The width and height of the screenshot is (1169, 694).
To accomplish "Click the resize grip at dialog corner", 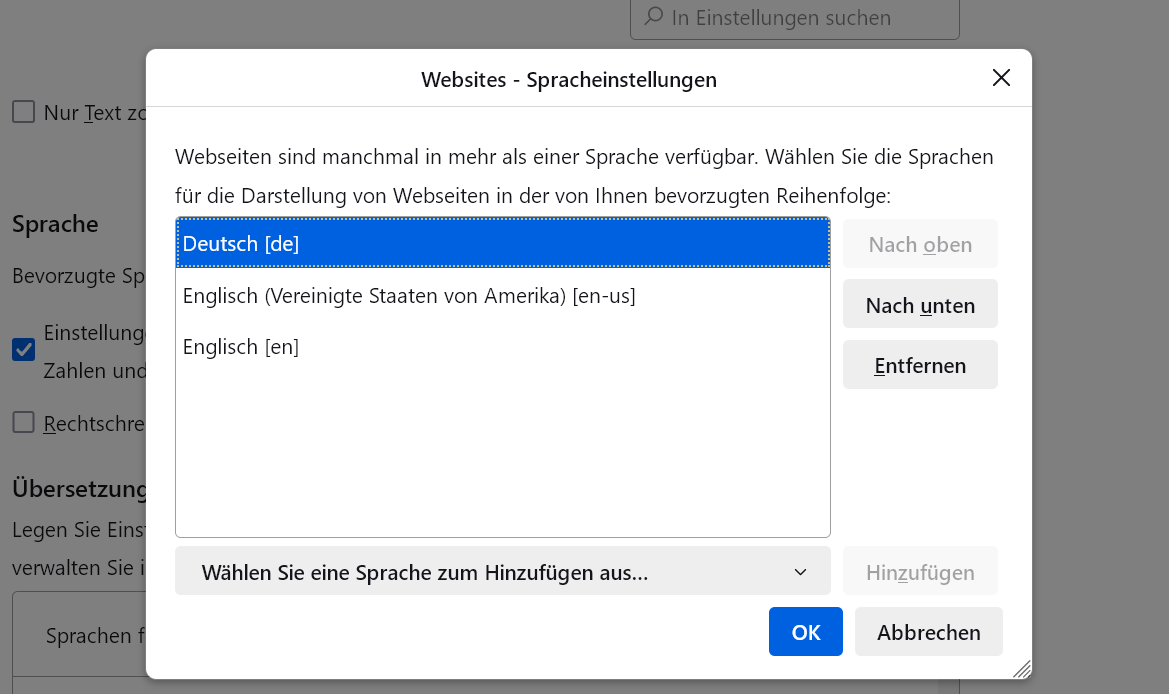I will 1020,667.
